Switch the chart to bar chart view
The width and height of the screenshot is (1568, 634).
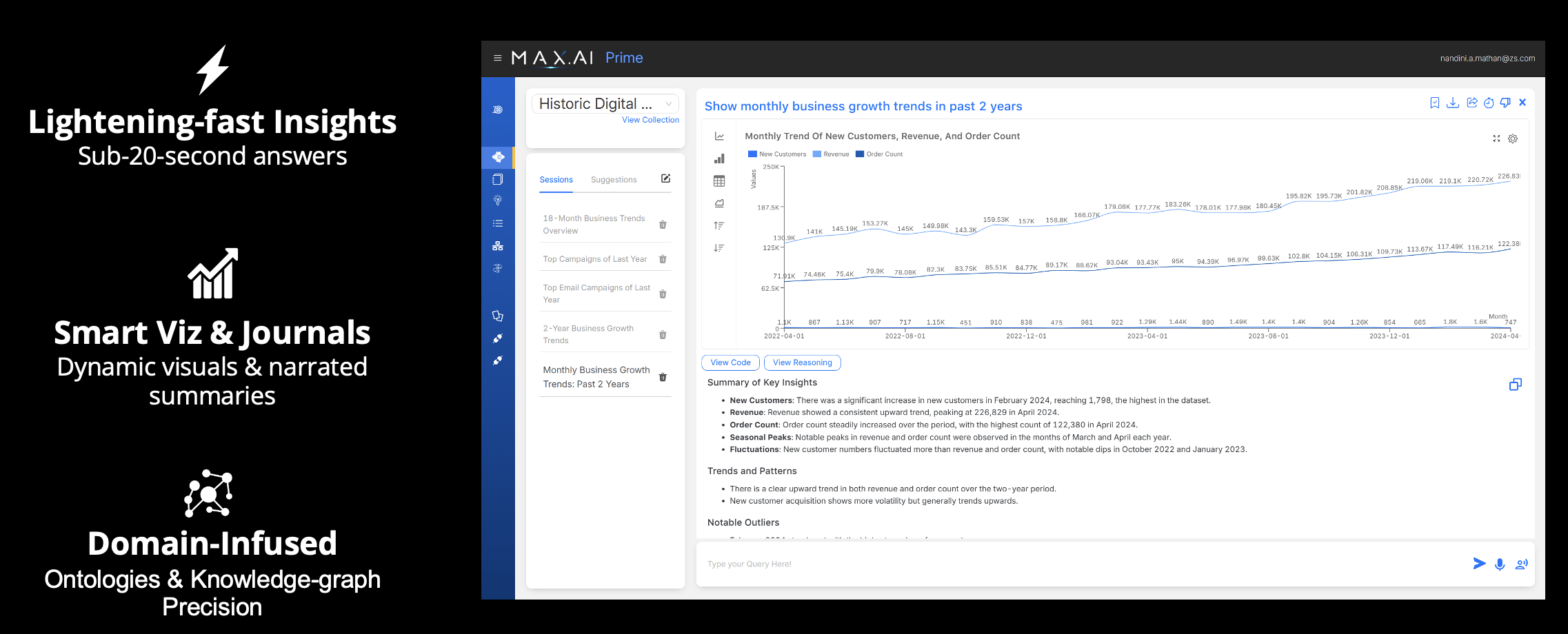[719, 158]
